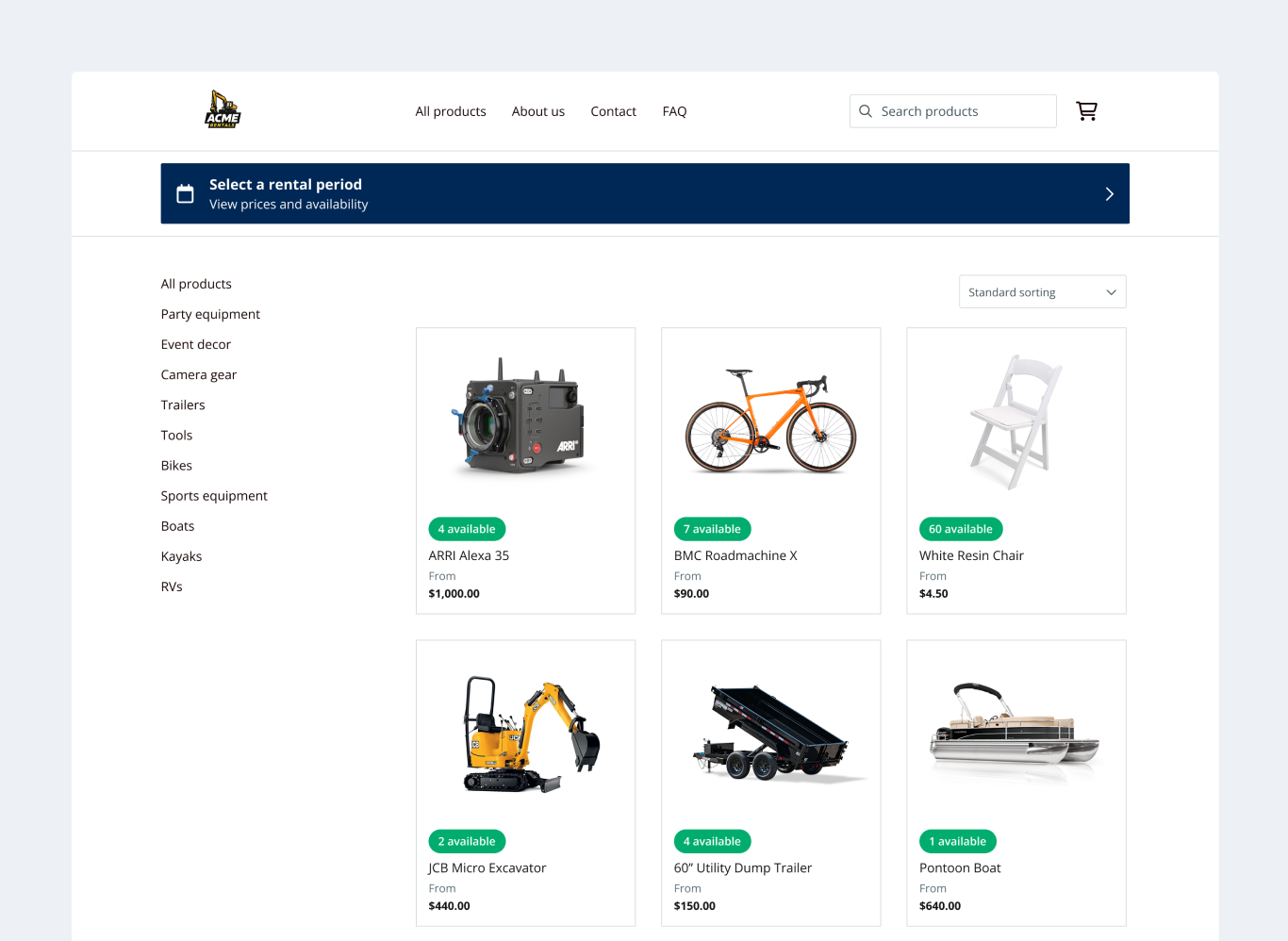
Task: Switch to the About us page
Action: [537, 111]
